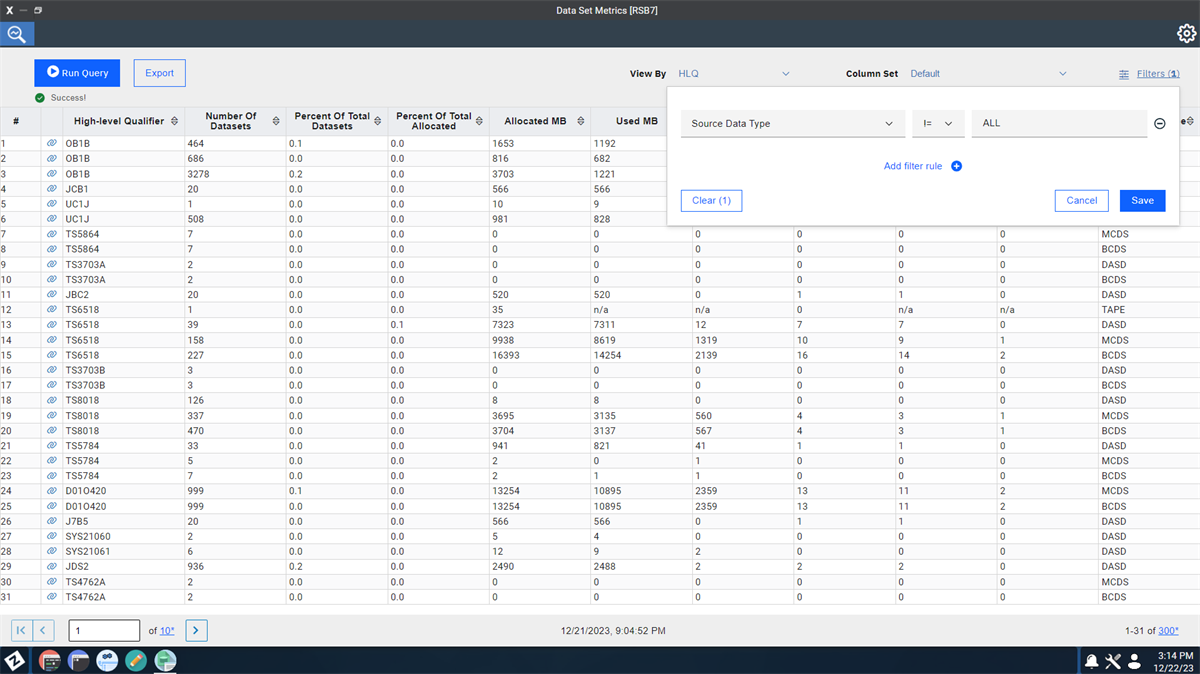This screenshot has width=1200, height=674.
Task: Expand the Column Set Default dropdown
Action: [x=988, y=74]
